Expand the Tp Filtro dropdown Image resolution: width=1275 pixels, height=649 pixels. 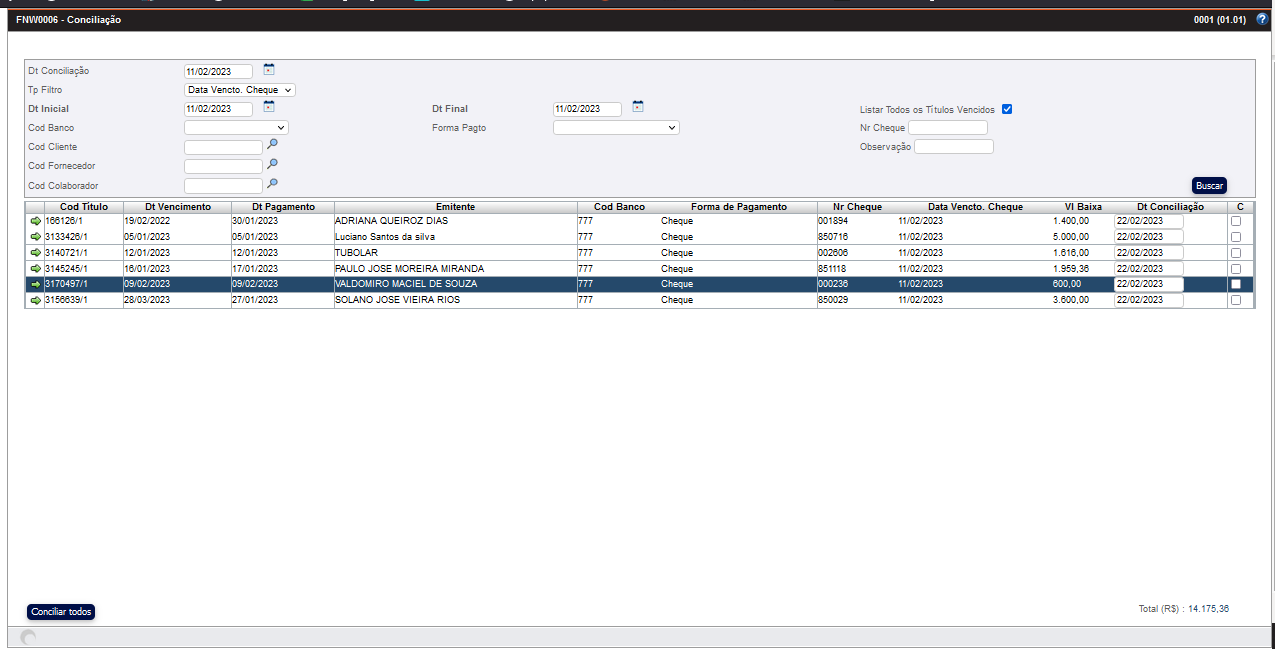pos(240,90)
